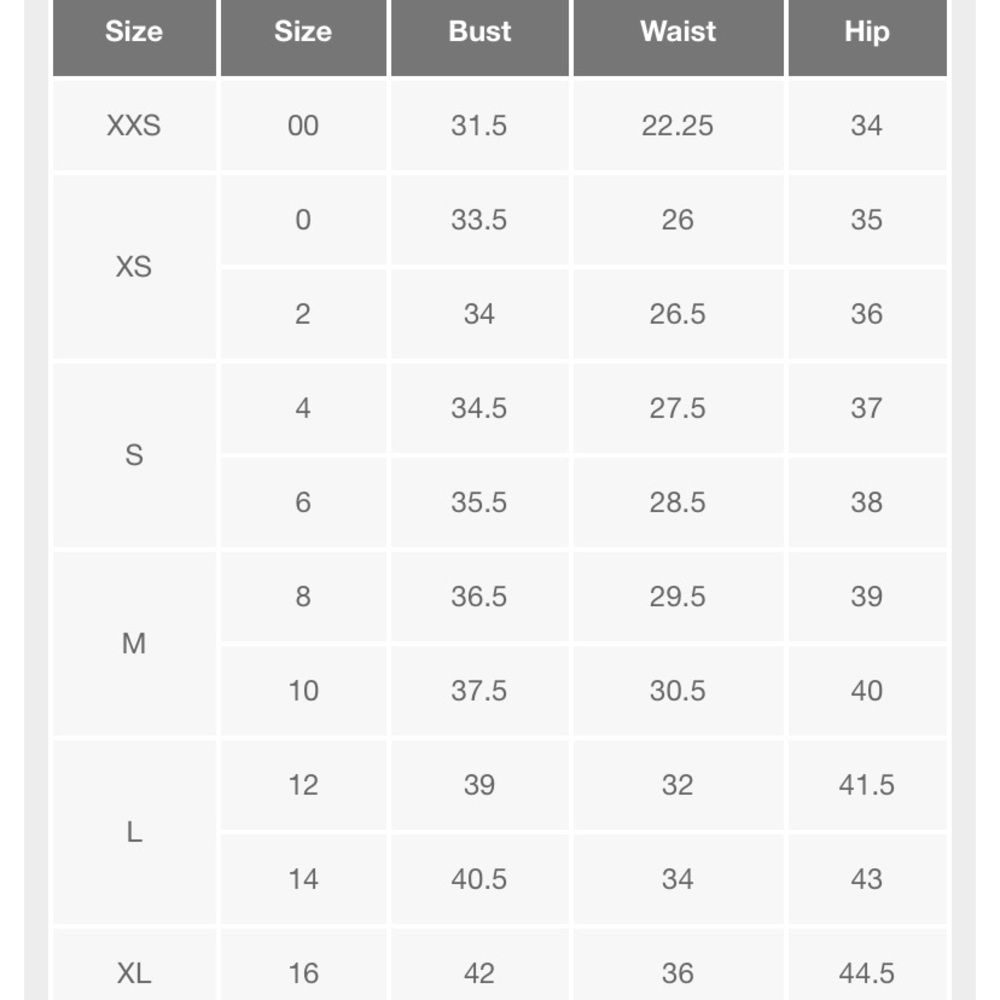Click the Bust column header
This screenshot has height=1000, width=1000.
pyautogui.click(x=480, y=32)
